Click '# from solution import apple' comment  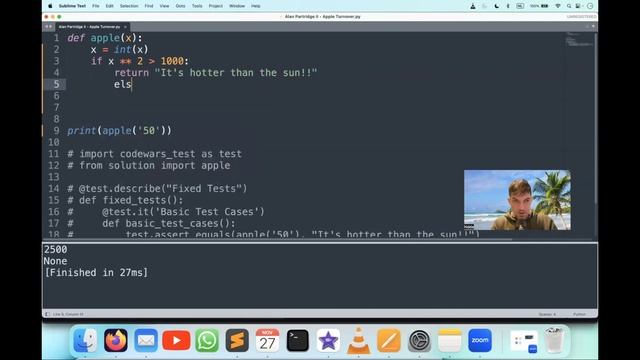pos(149,165)
